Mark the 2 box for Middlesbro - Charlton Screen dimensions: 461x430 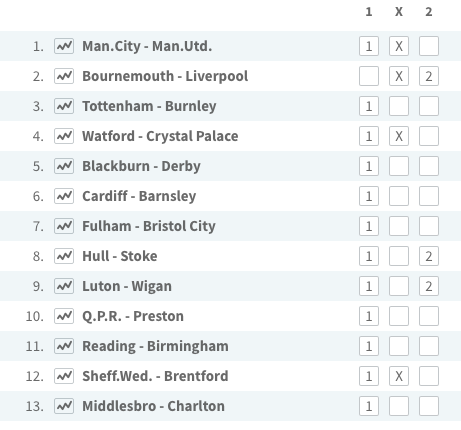(x=429, y=406)
